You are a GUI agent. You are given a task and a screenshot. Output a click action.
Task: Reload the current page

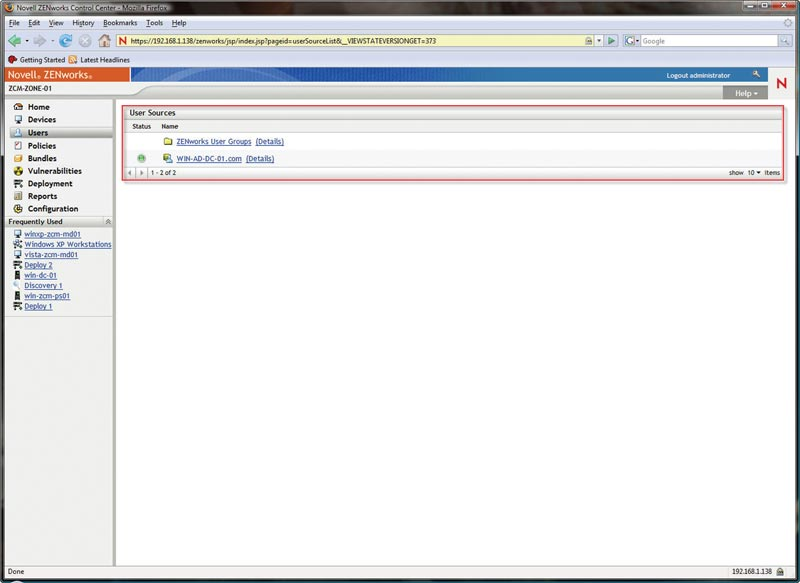tap(65, 41)
